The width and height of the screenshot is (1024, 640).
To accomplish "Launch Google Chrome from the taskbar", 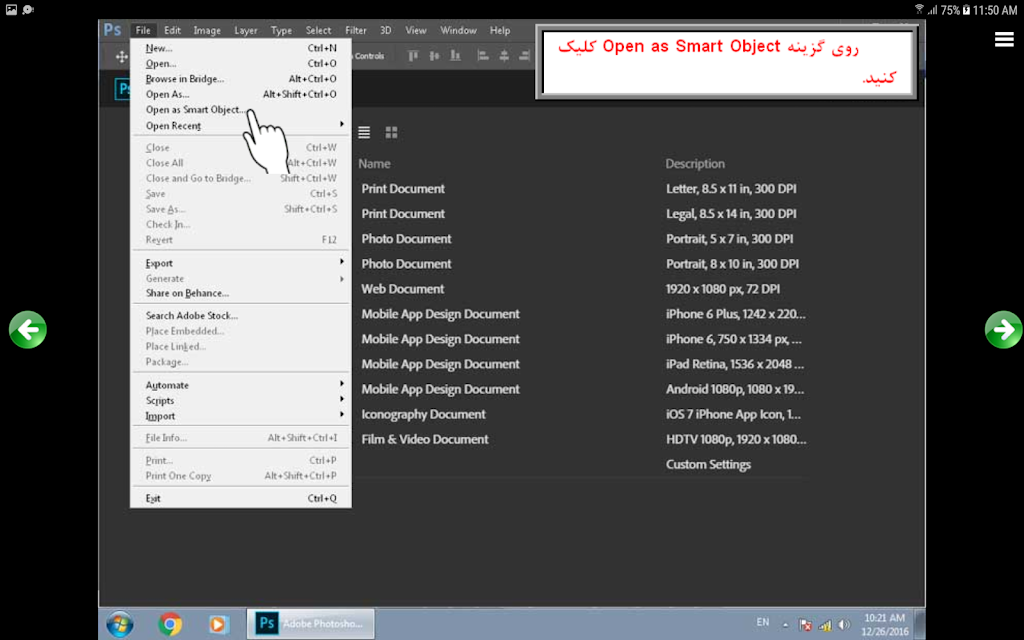I will pyautogui.click(x=170, y=624).
